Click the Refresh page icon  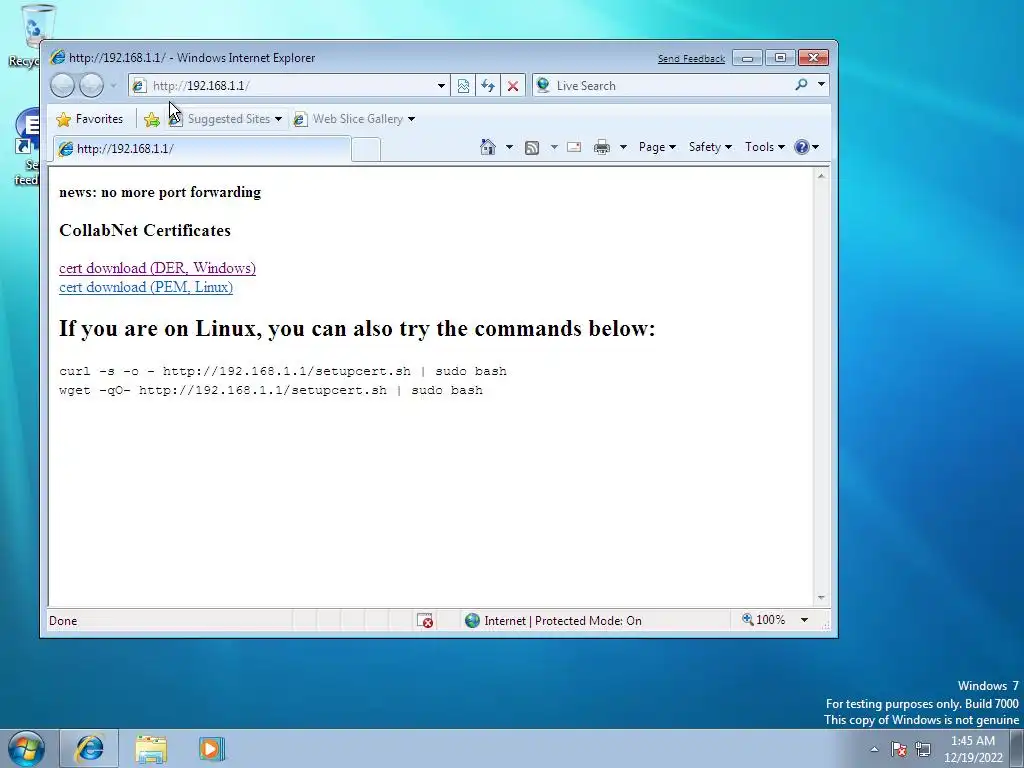[x=488, y=86]
